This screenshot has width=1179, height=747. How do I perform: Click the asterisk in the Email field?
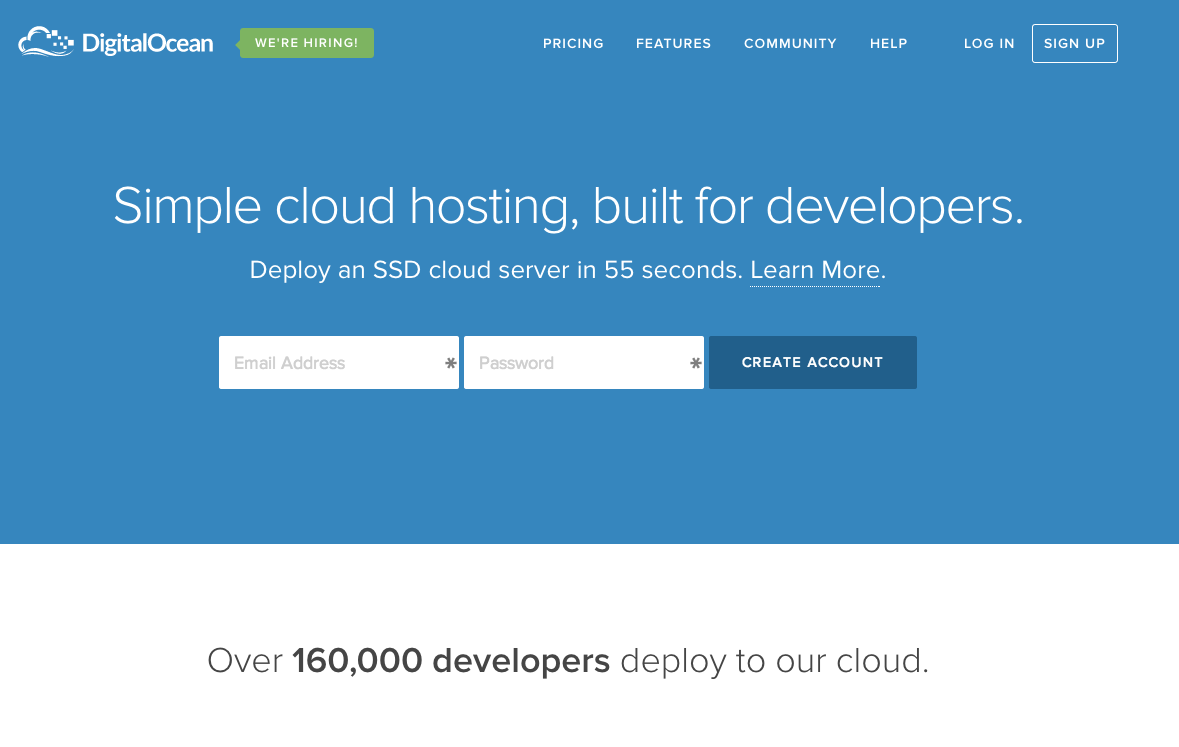pyautogui.click(x=451, y=364)
